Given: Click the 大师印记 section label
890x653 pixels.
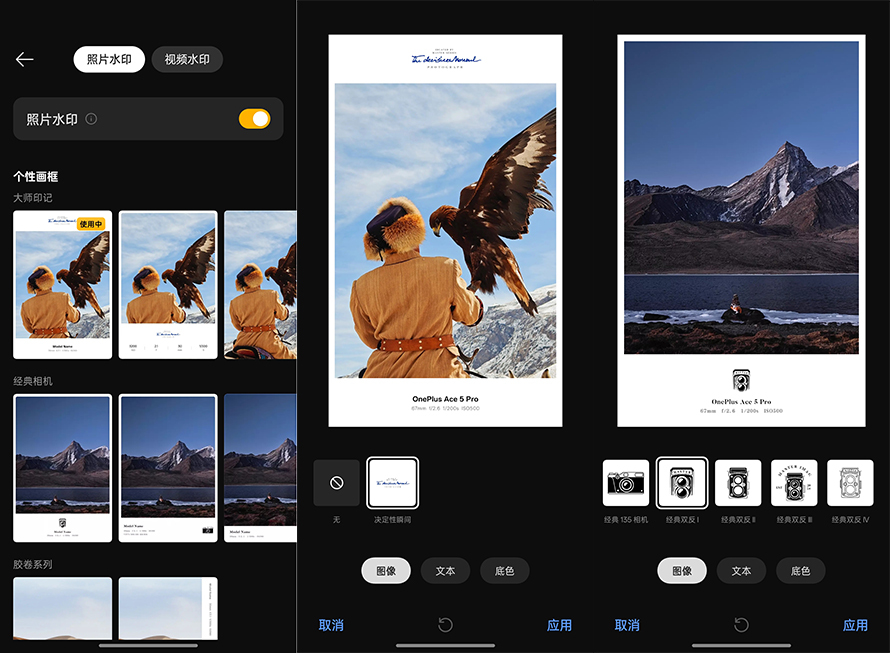Looking at the screenshot, I should (33, 198).
